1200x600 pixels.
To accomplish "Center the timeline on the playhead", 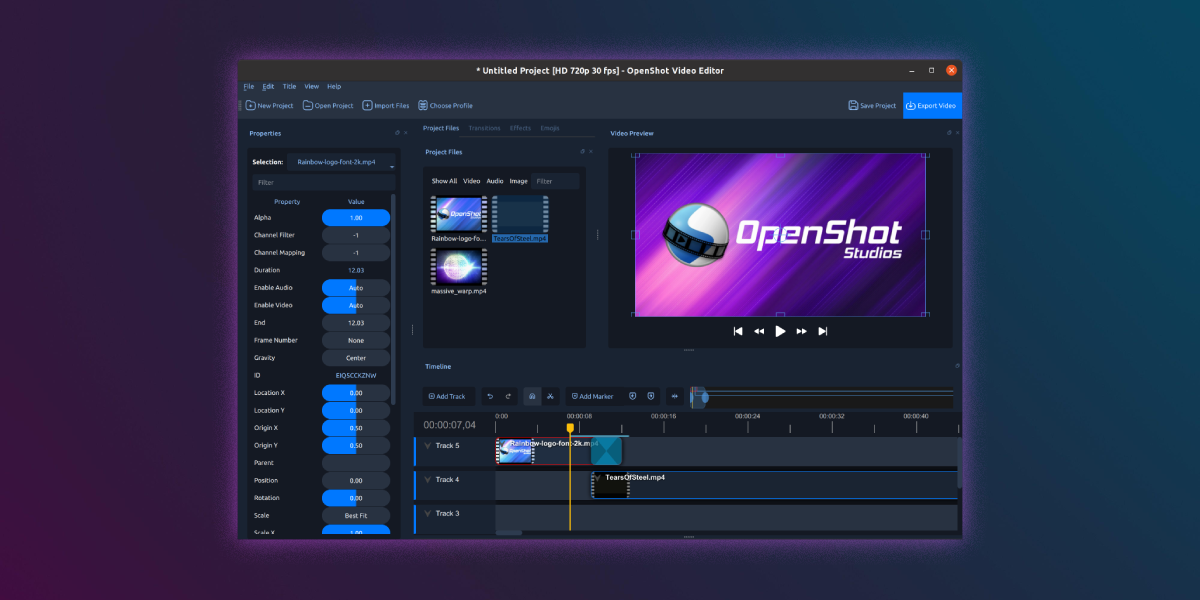I will pos(674,396).
